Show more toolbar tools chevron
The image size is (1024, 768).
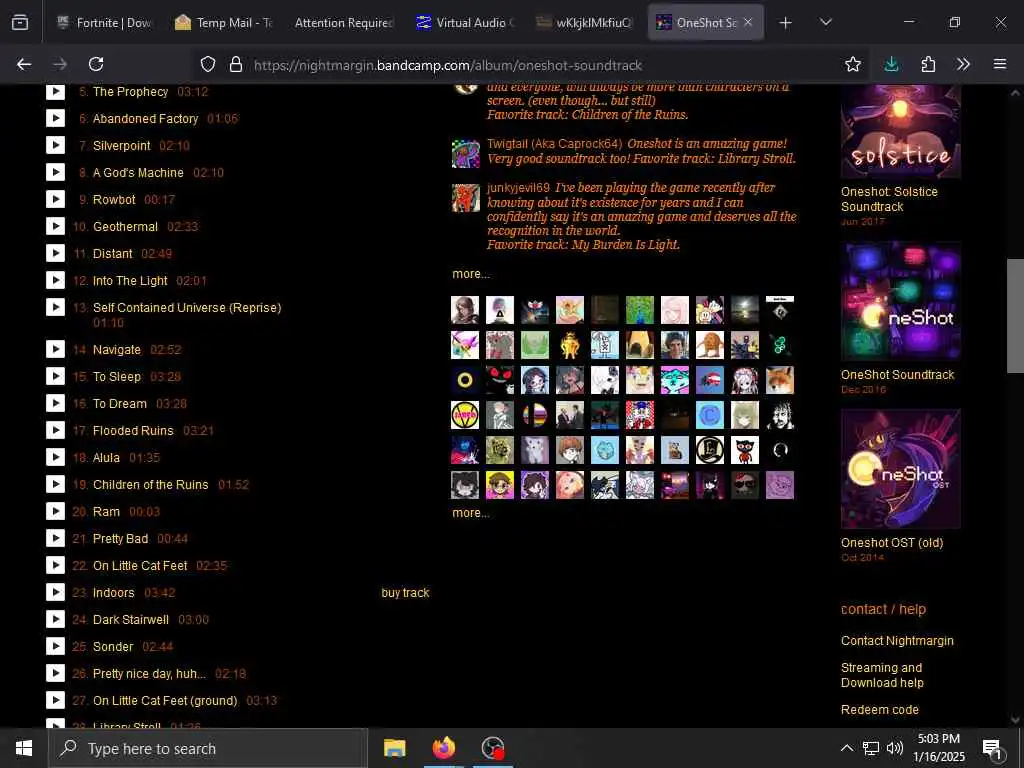pyautogui.click(x=963, y=64)
